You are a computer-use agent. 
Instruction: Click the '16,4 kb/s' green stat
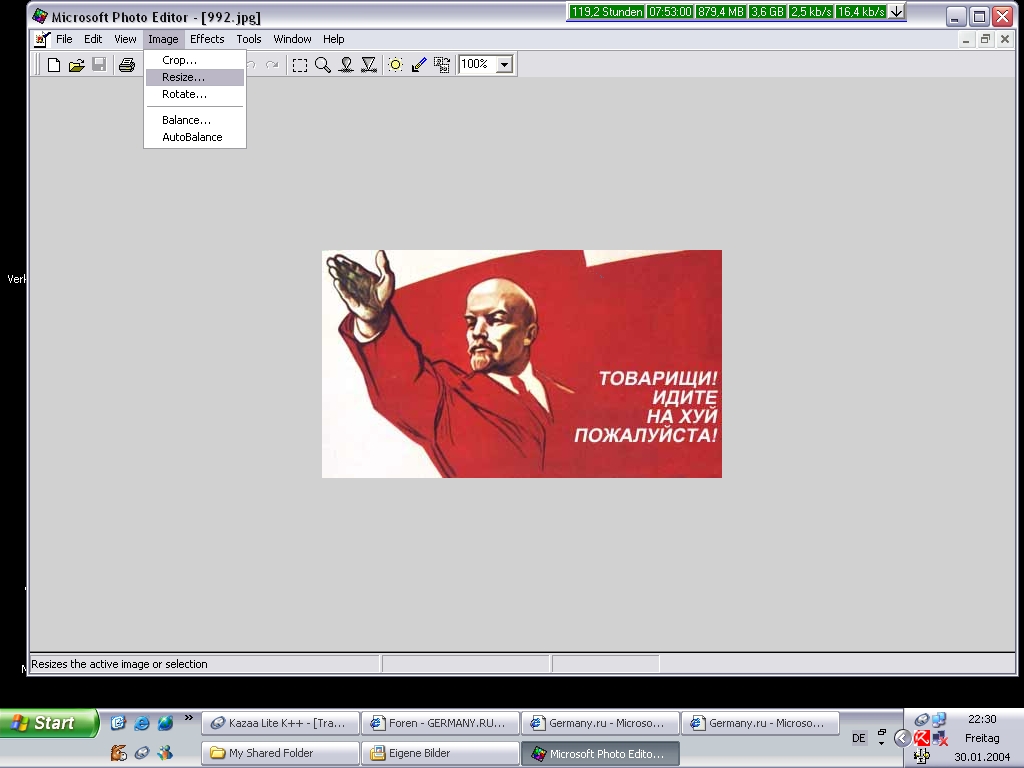click(x=861, y=12)
